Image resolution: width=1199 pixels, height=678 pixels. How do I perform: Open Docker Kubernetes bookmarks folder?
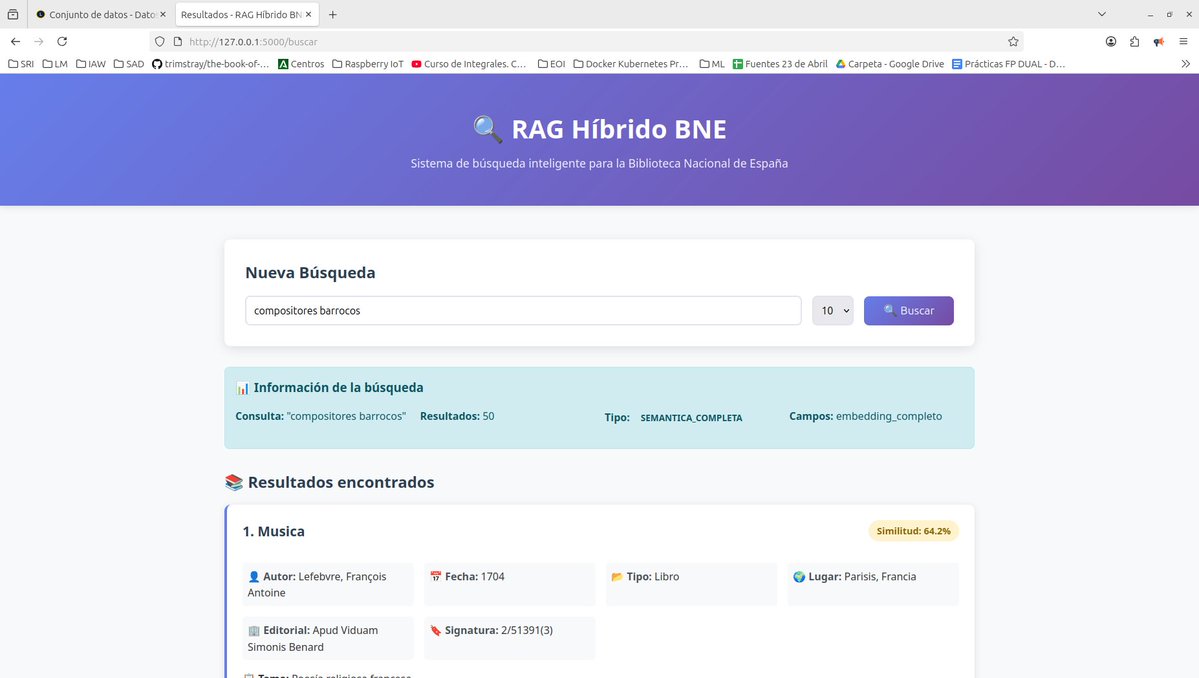pos(631,64)
